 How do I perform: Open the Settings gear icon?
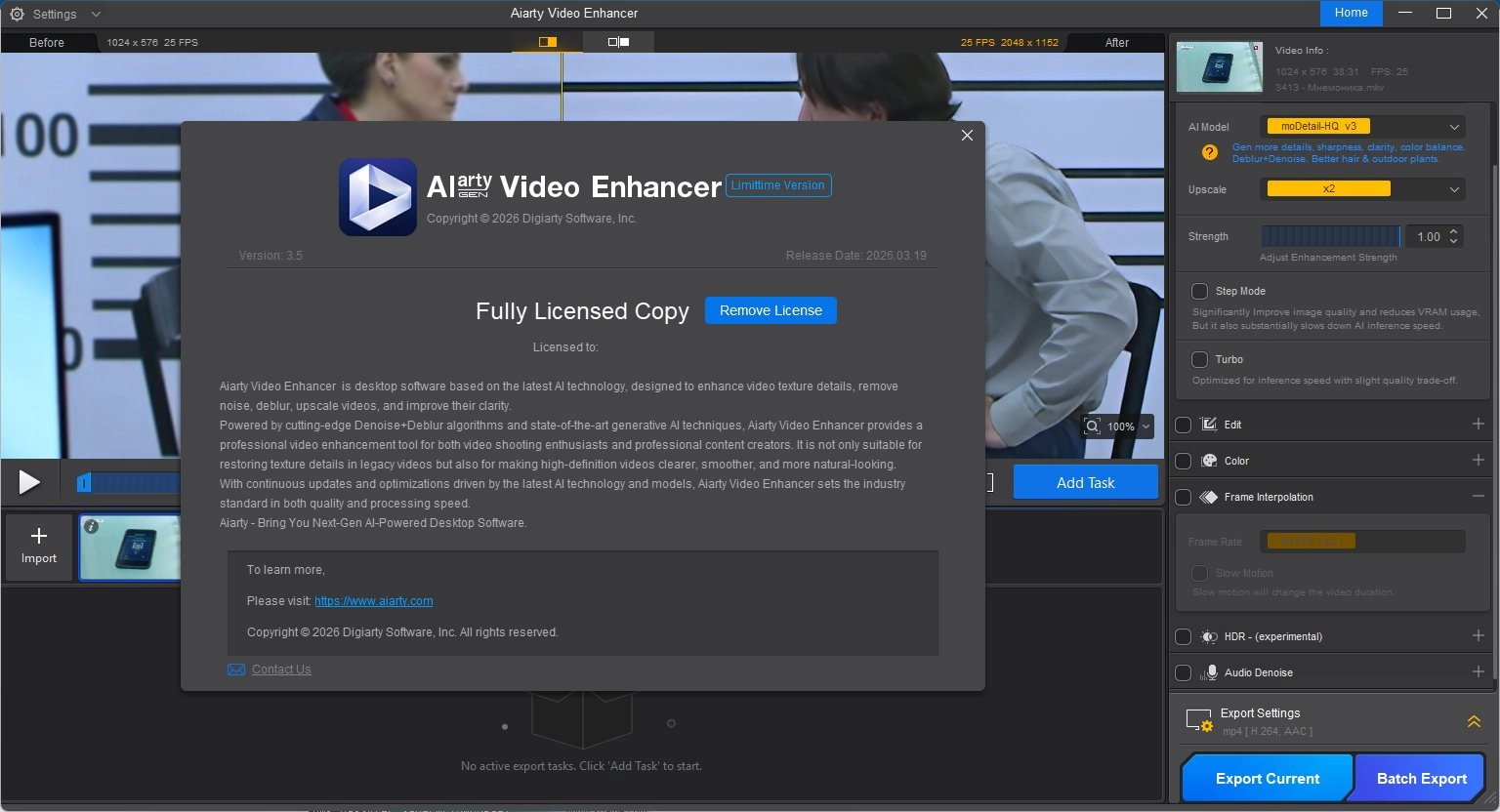[x=17, y=14]
